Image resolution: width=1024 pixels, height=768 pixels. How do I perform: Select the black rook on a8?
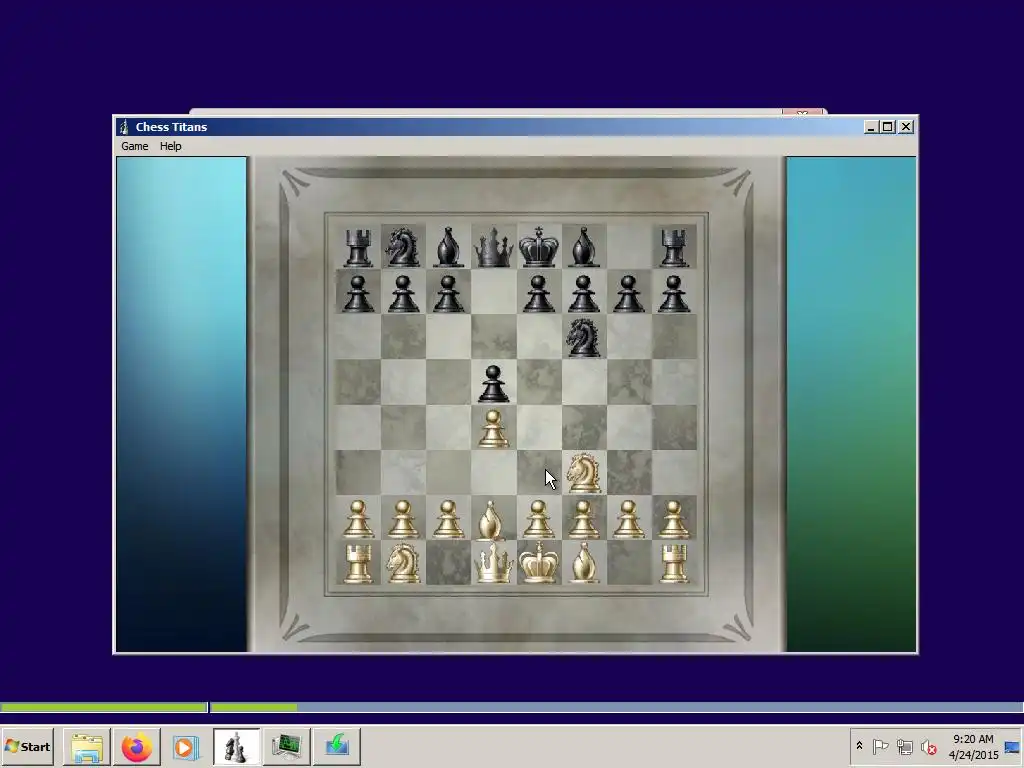[358, 247]
